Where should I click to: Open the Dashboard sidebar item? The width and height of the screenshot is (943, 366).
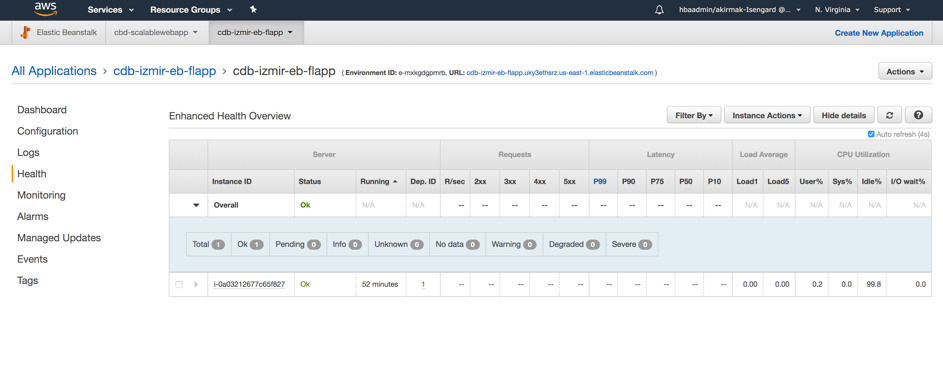coord(42,110)
